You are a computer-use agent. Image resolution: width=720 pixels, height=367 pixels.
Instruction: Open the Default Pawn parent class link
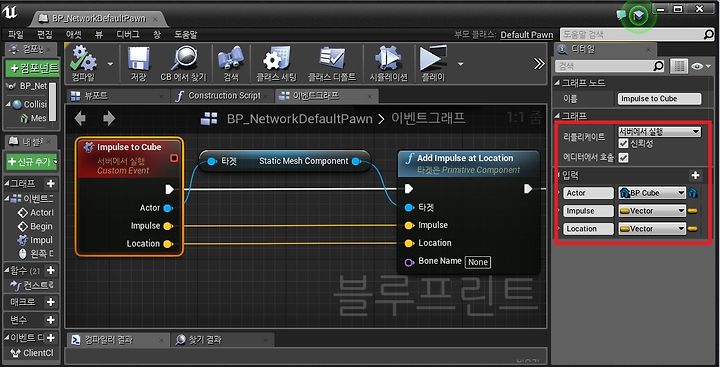point(527,35)
